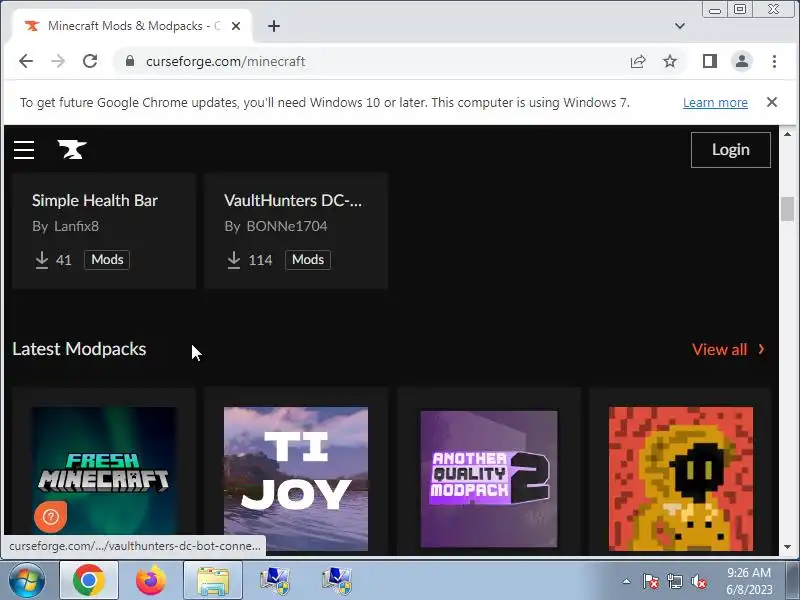Click the Latest Modpacks heading

tap(79, 349)
